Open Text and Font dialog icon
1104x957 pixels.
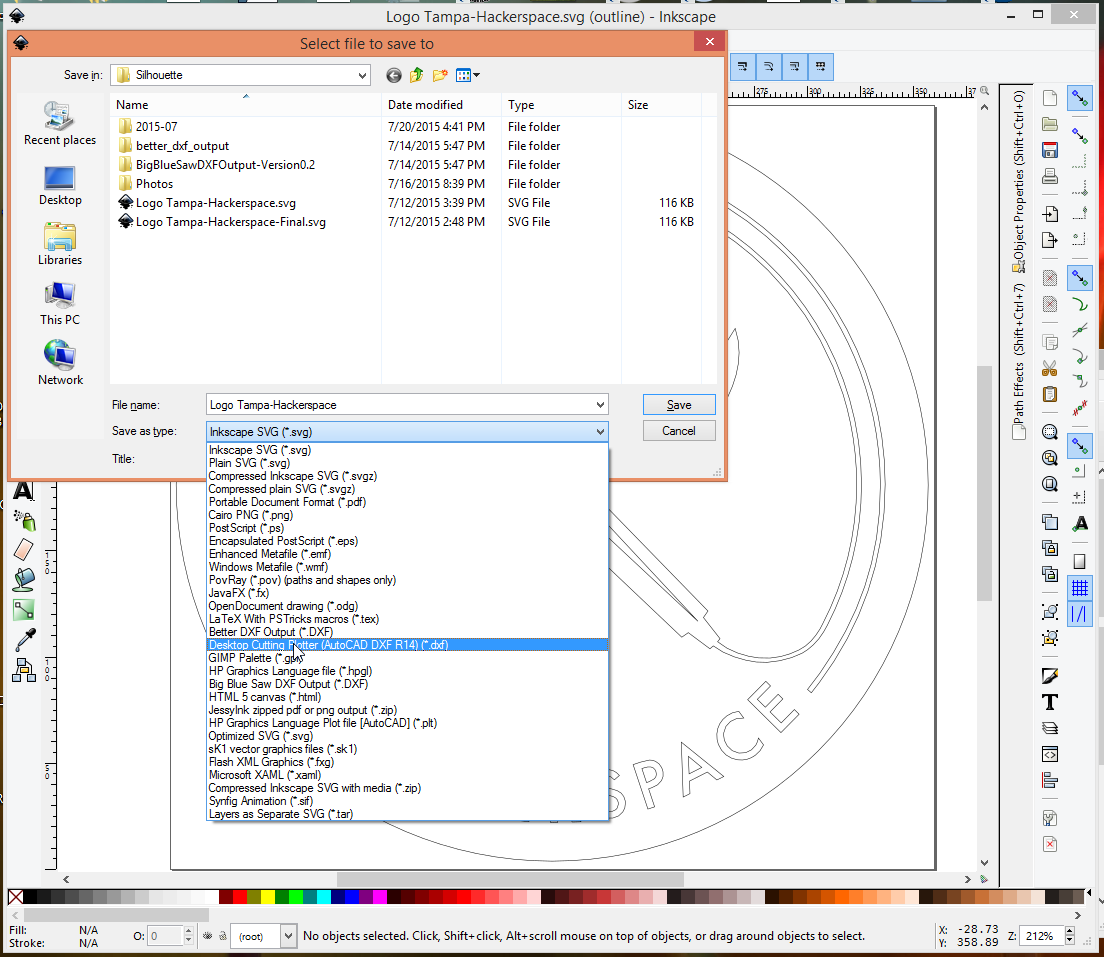pos(1050,702)
